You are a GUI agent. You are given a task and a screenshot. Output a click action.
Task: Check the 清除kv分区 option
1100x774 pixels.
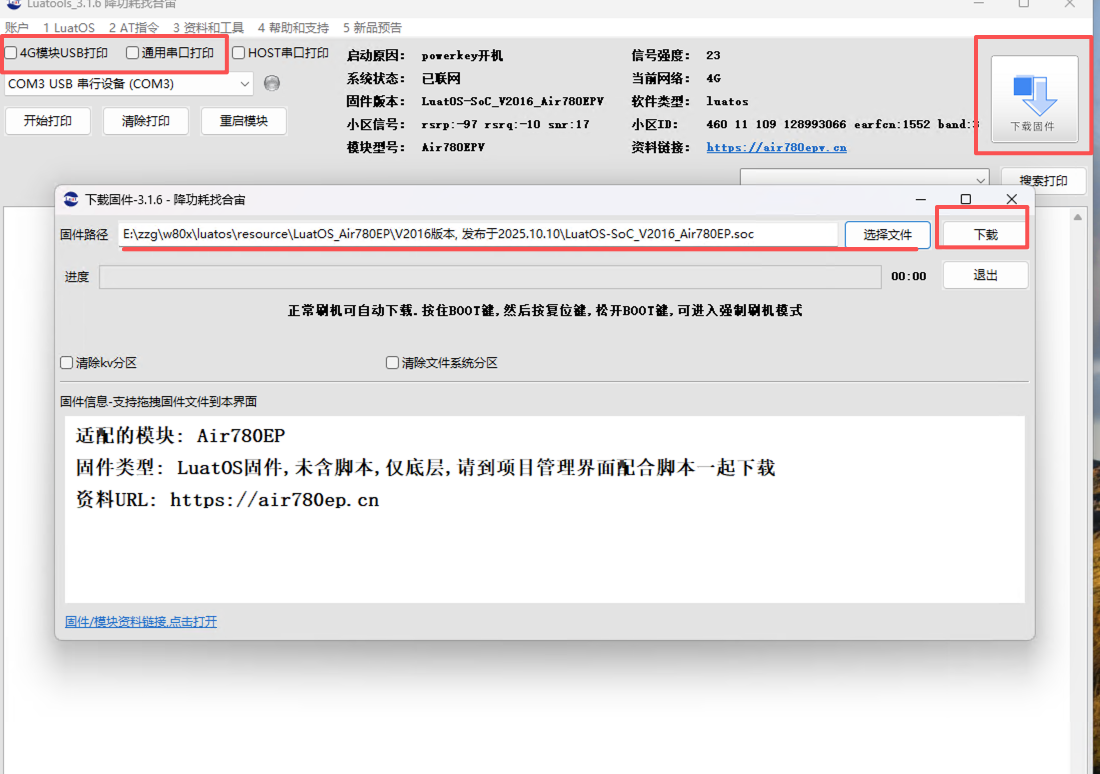66,363
